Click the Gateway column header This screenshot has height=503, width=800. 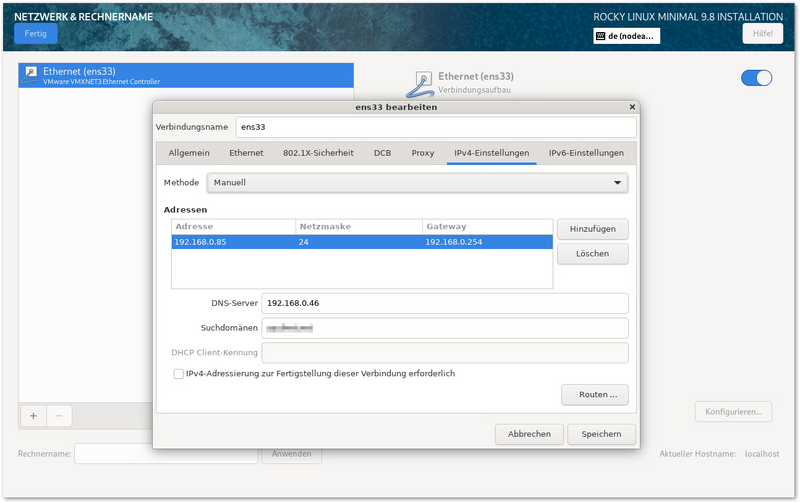pyautogui.click(x=487, y=227)
